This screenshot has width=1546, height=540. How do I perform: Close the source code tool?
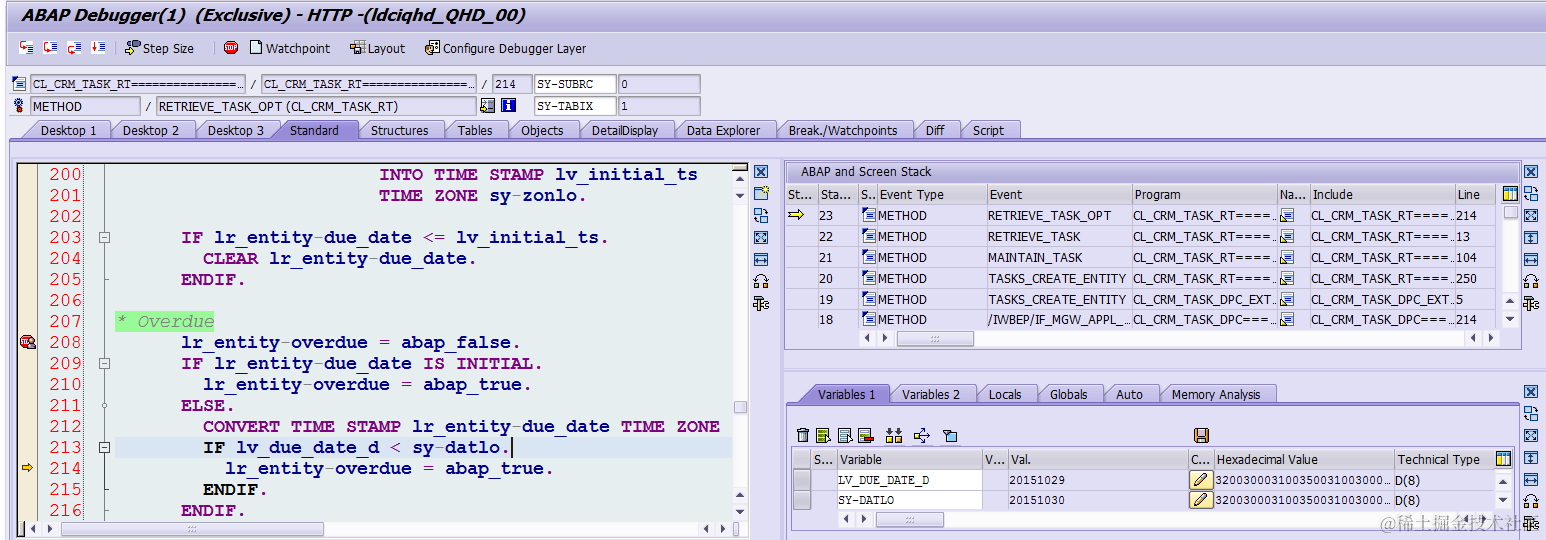click(761, 172)
